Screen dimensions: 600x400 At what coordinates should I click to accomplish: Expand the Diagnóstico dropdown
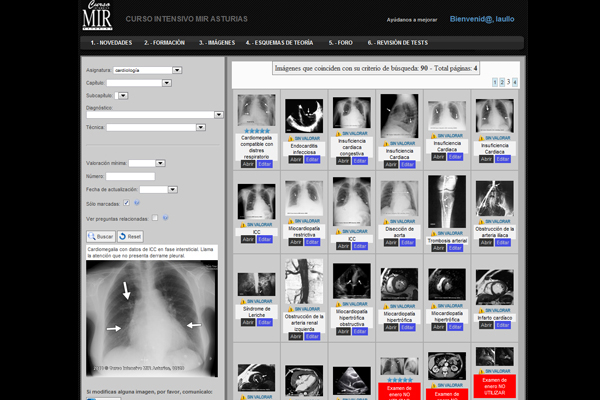point(218,114)
